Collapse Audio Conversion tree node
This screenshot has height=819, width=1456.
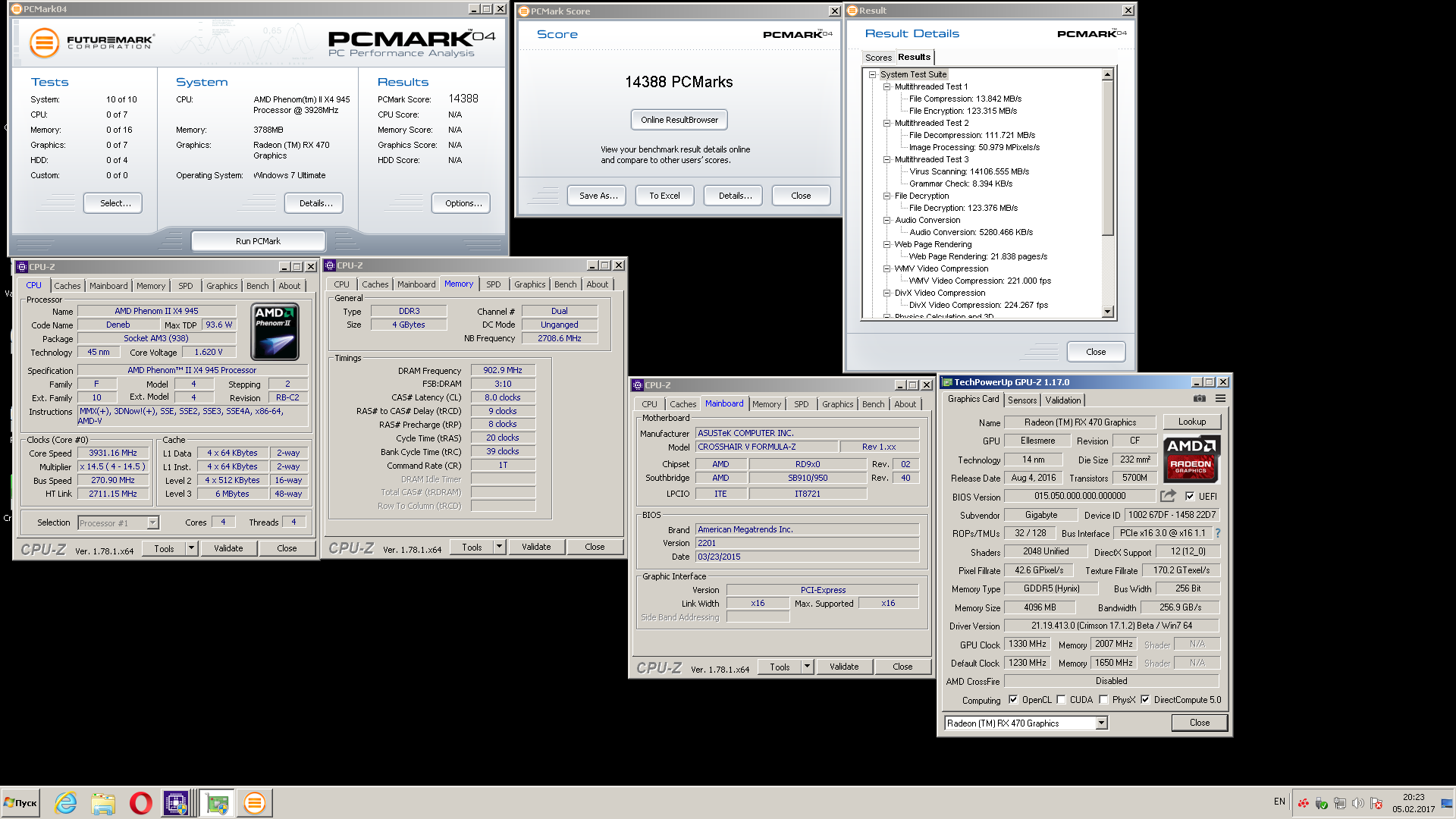point(886,220)
